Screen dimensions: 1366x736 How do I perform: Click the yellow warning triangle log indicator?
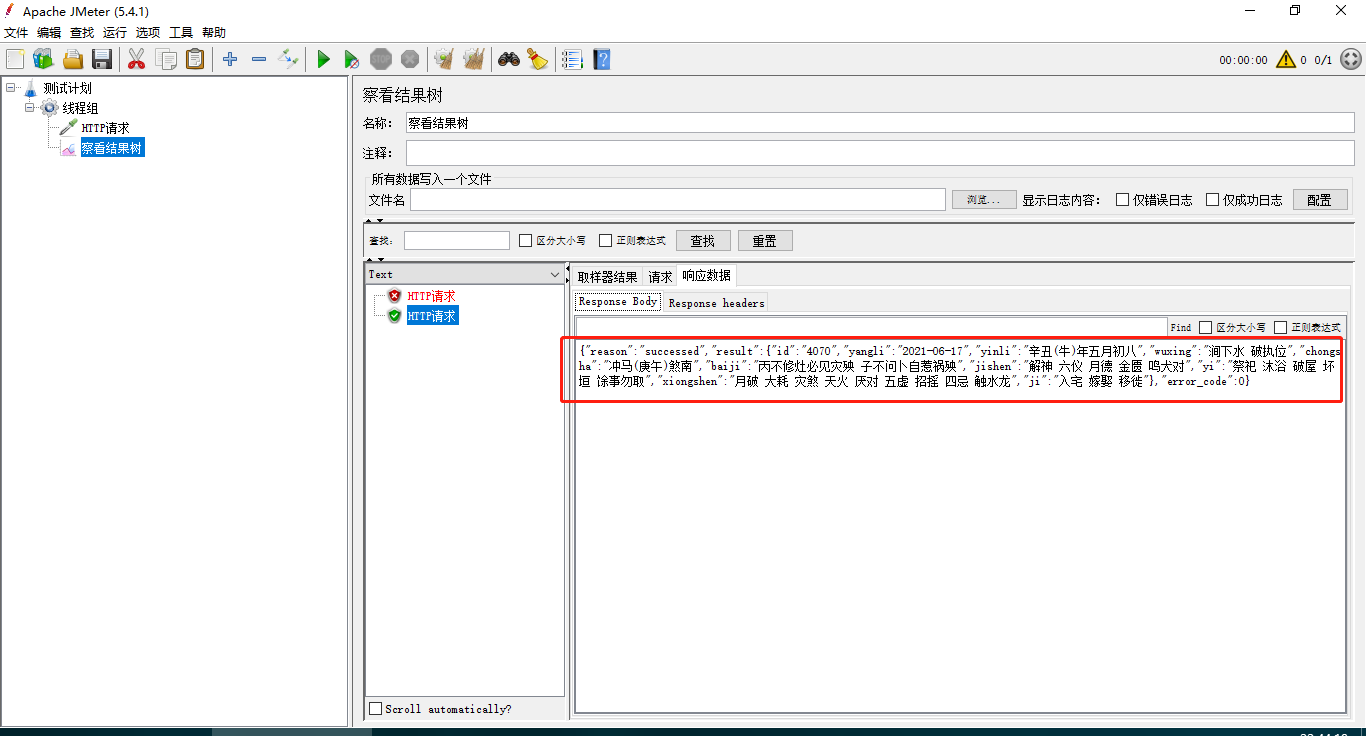1286,59
